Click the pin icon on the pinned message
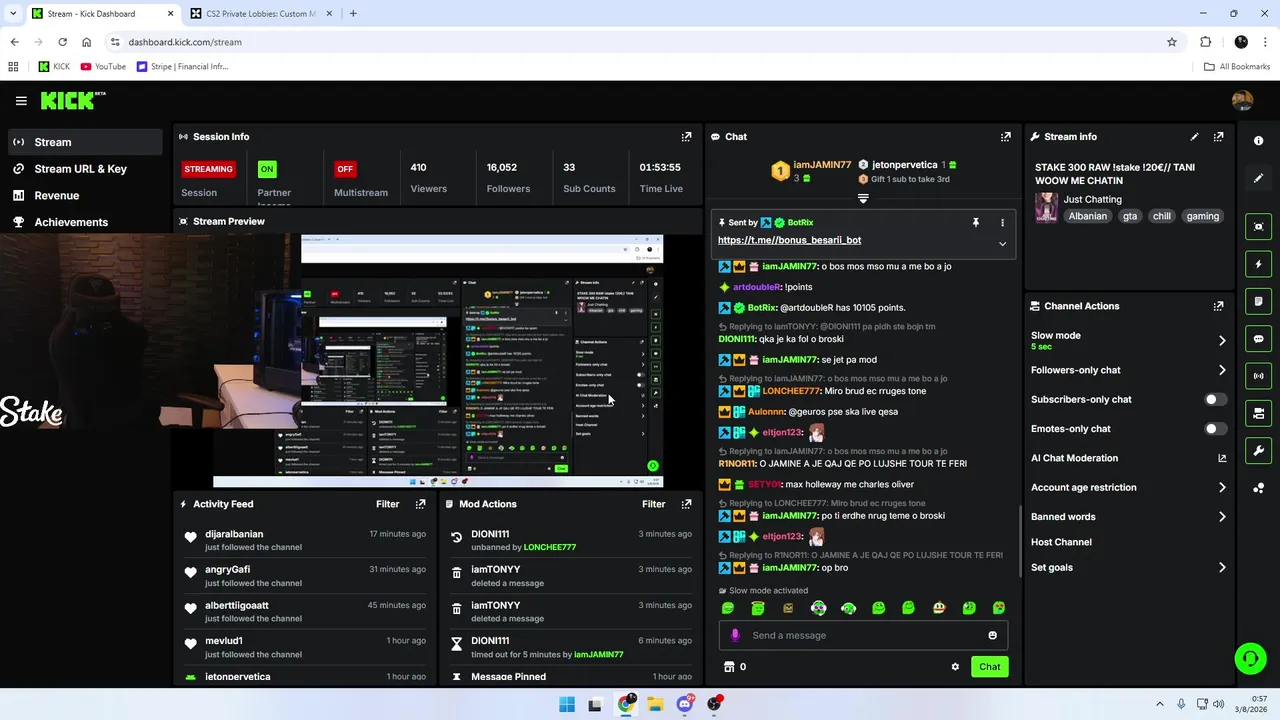The height and width of the screenshot is (720, 1280). click(x=975, y=223)
